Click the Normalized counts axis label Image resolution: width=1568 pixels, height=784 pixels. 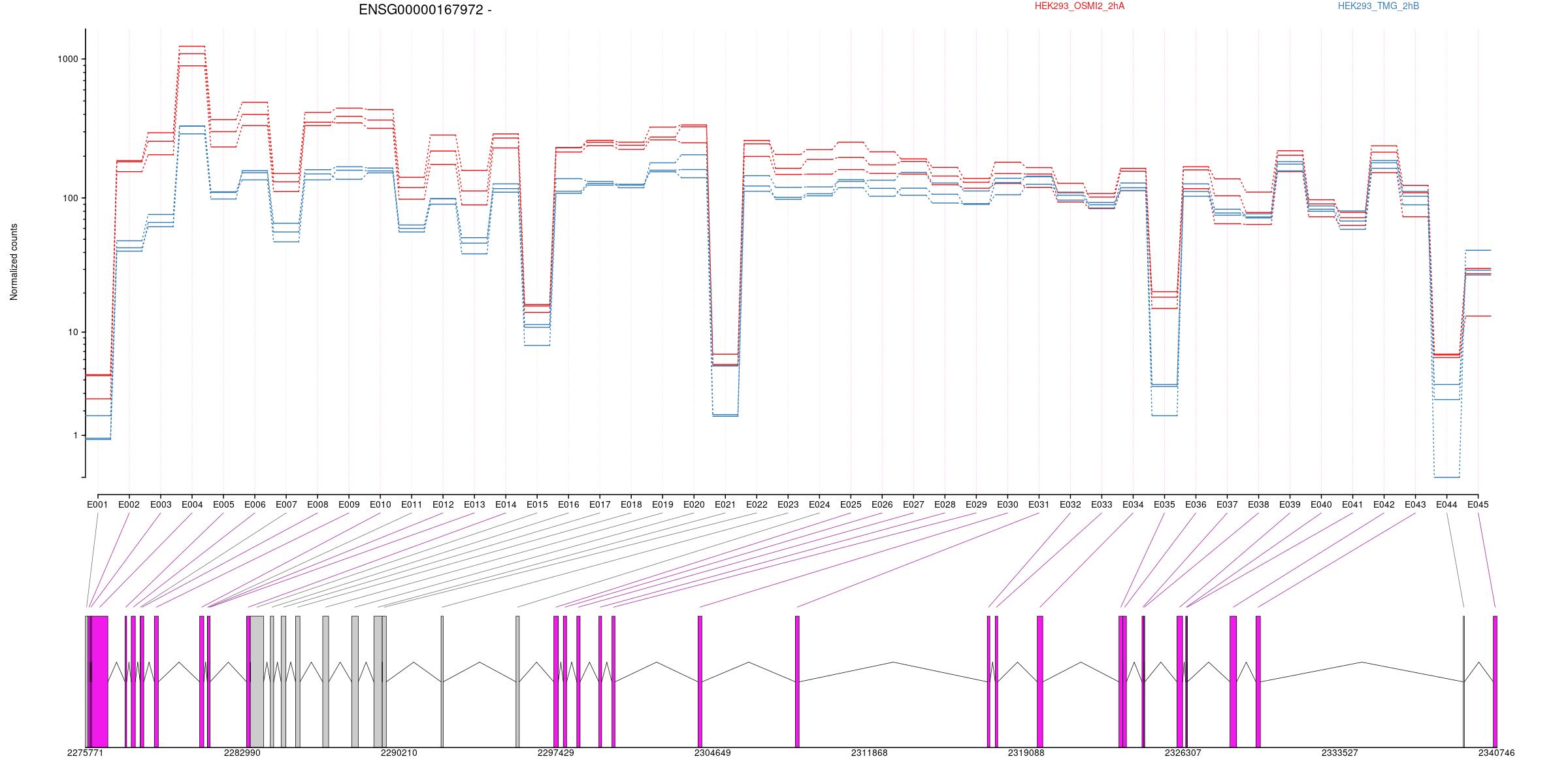point(14,262)
